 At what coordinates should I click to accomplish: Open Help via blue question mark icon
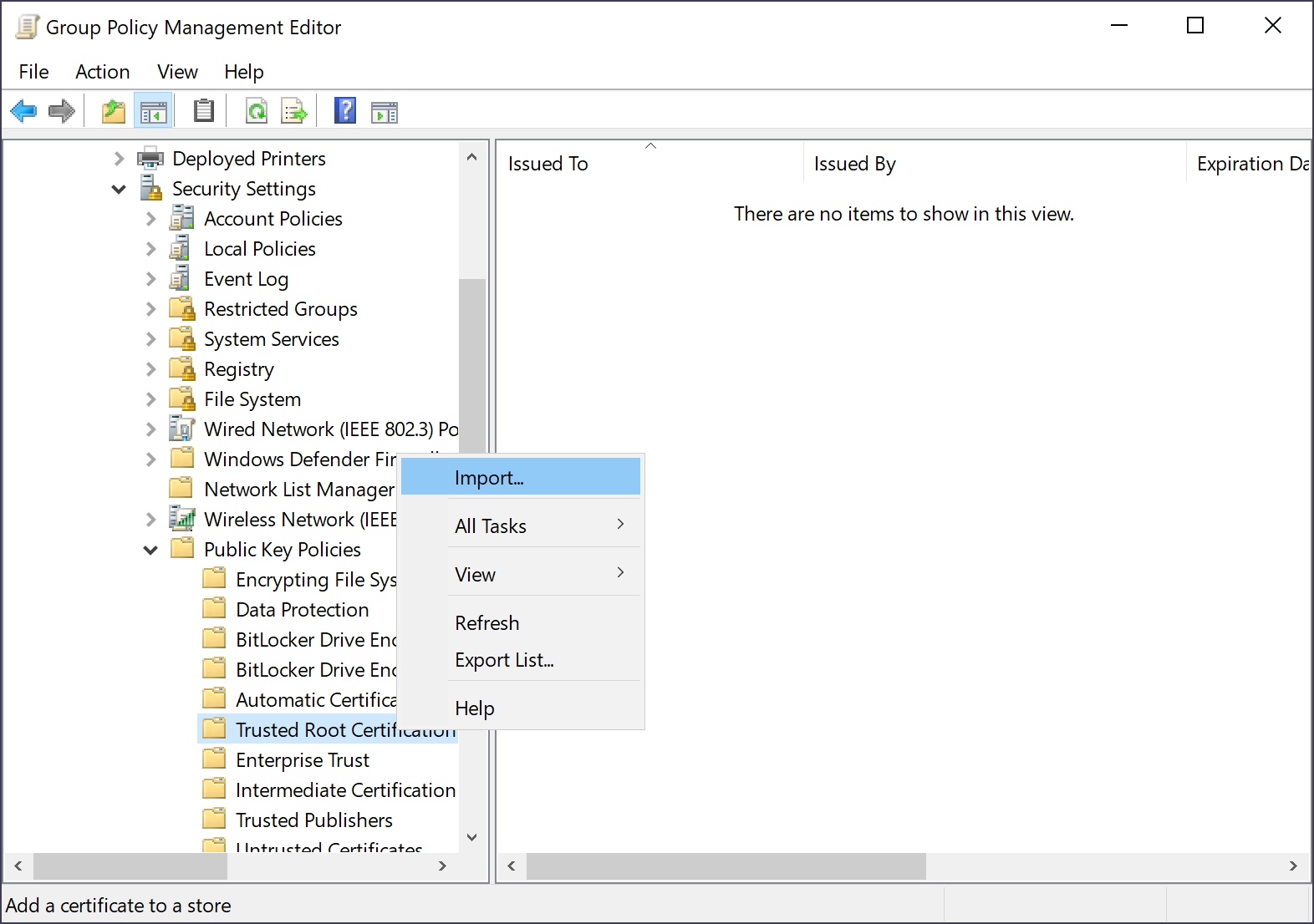pyautogui.click(x=344, y=110)
